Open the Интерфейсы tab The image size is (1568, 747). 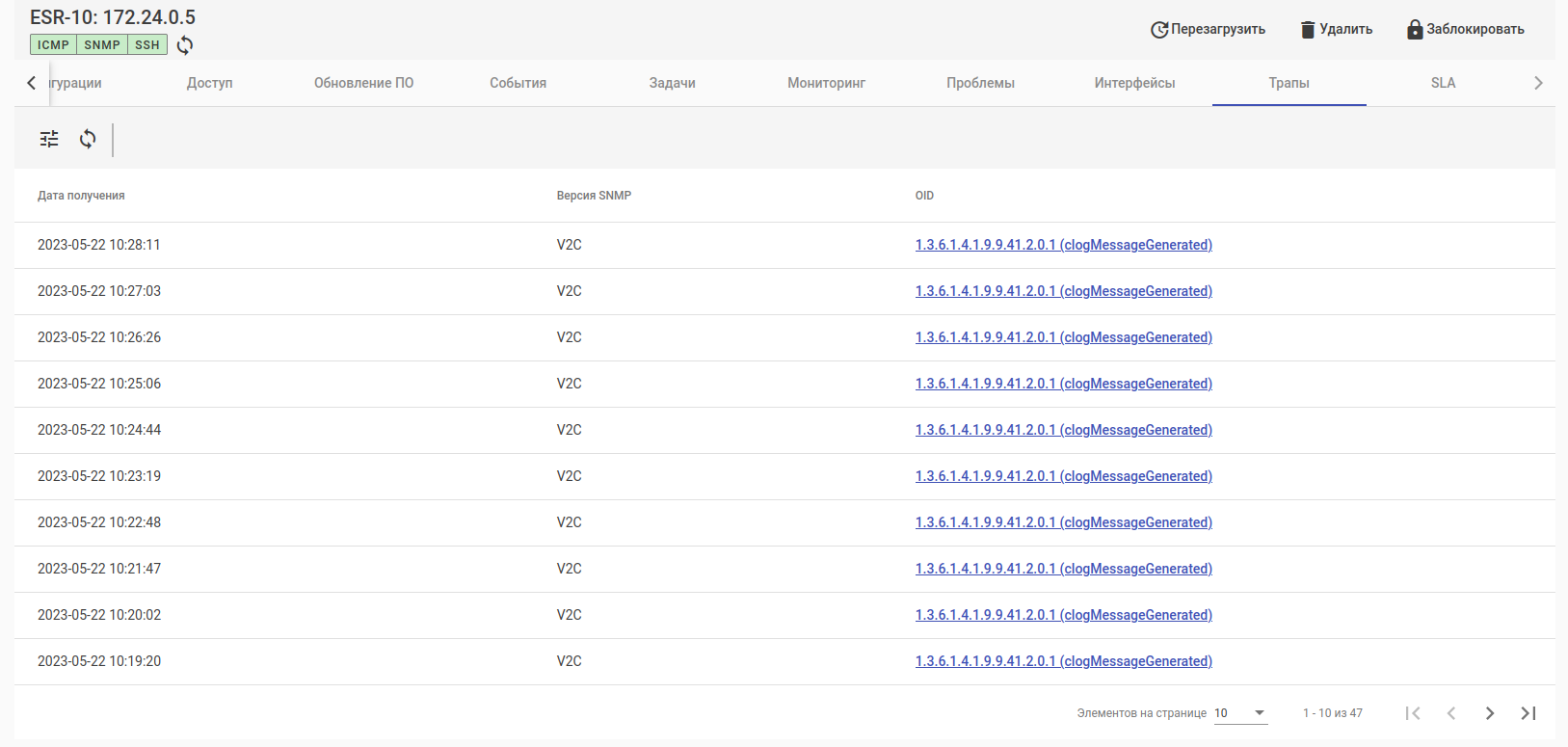[1134, 83]
